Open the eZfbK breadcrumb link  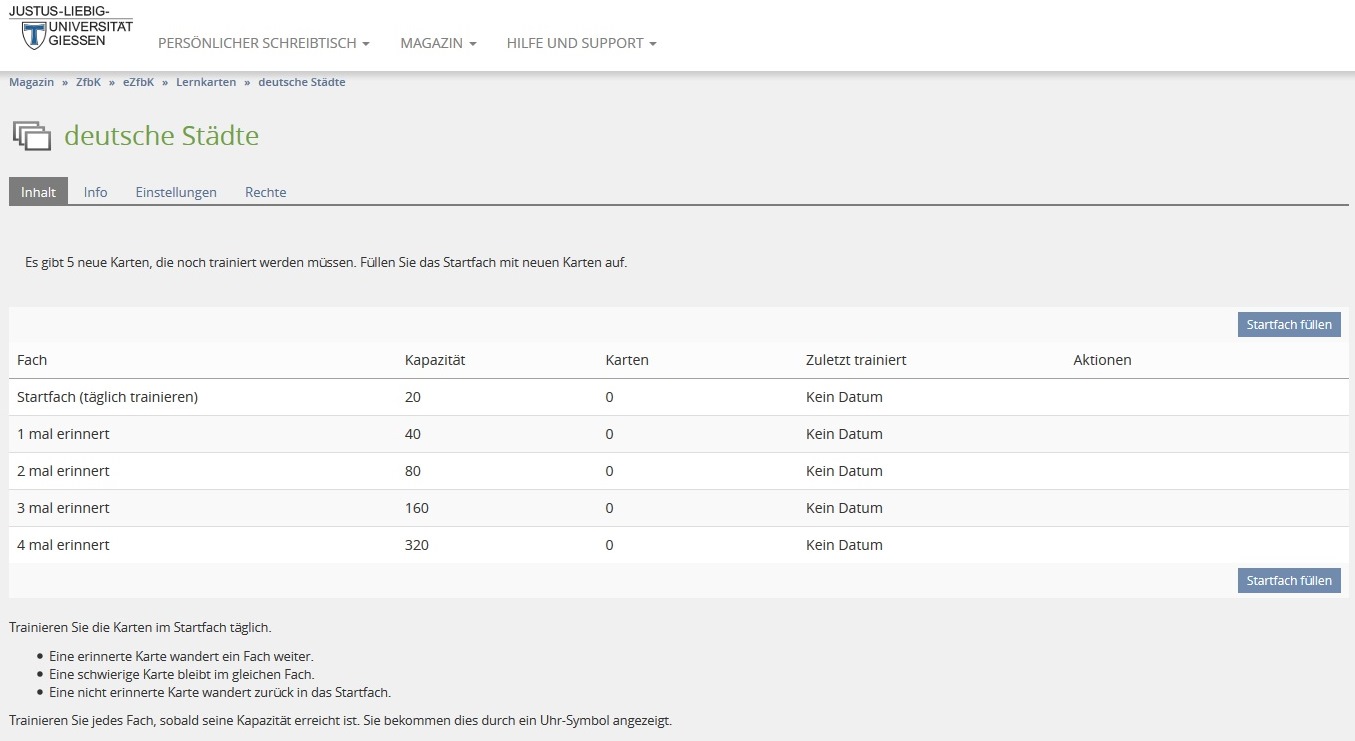pos(138,82)
